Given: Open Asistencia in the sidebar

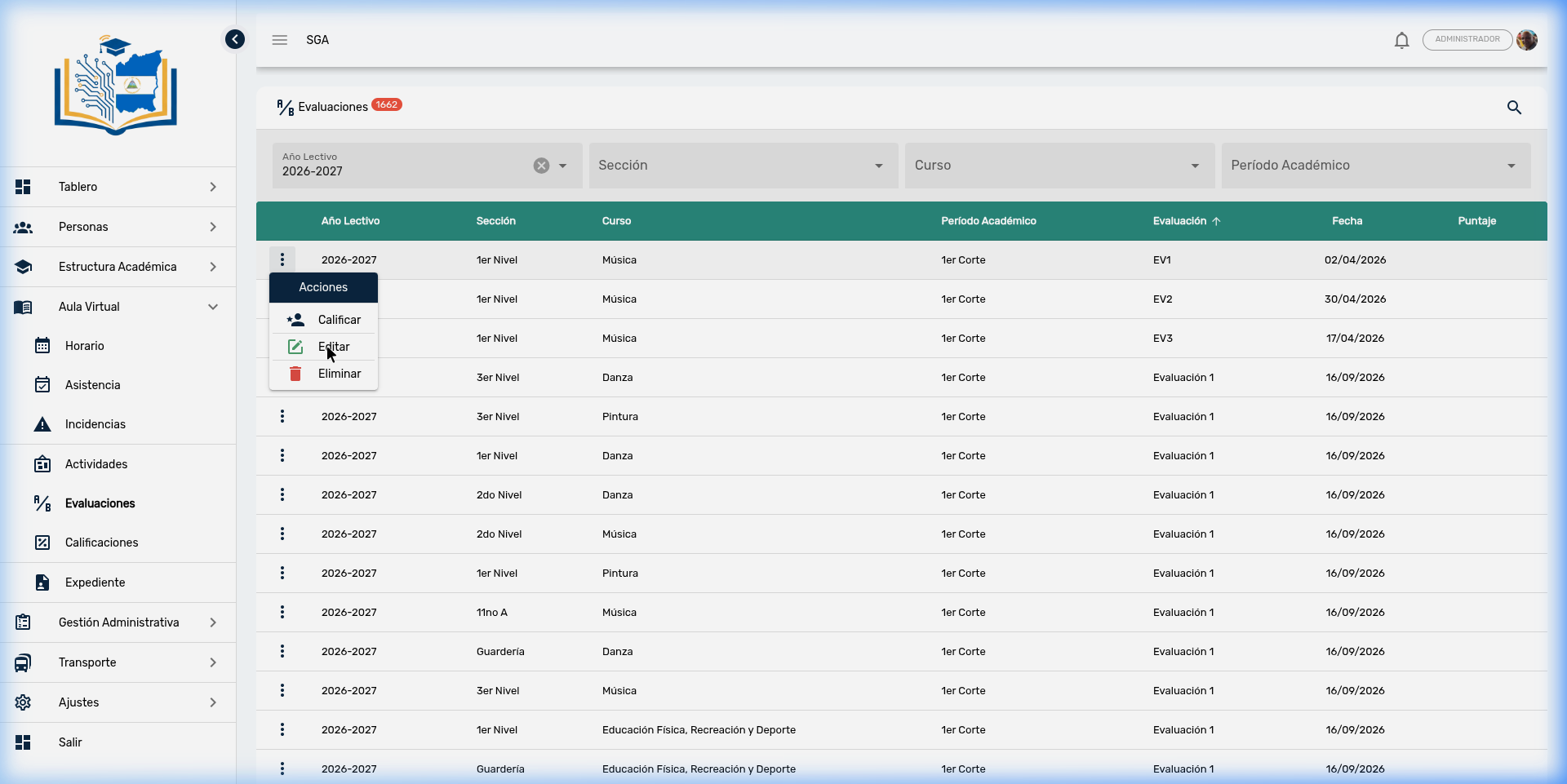Looking at the screenshot, I should 92,385.
